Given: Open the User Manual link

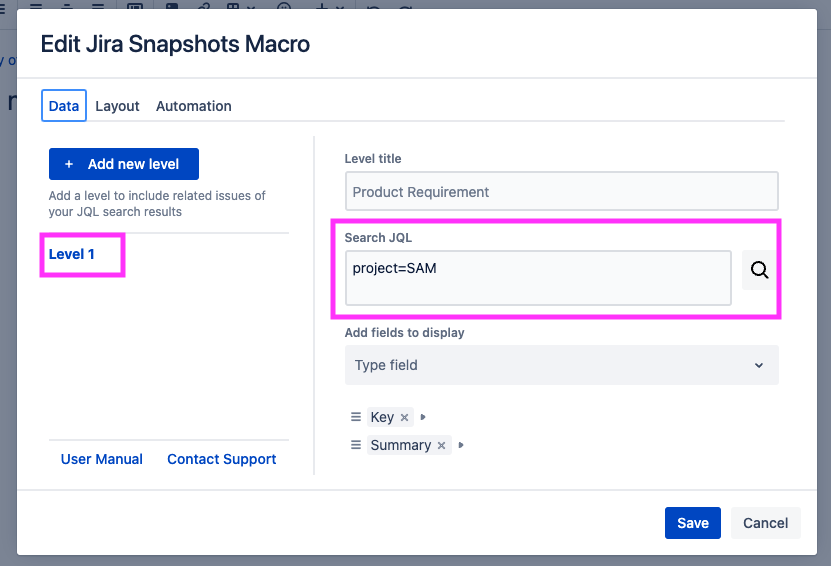Looking at the screenshot, I should 102,459.
